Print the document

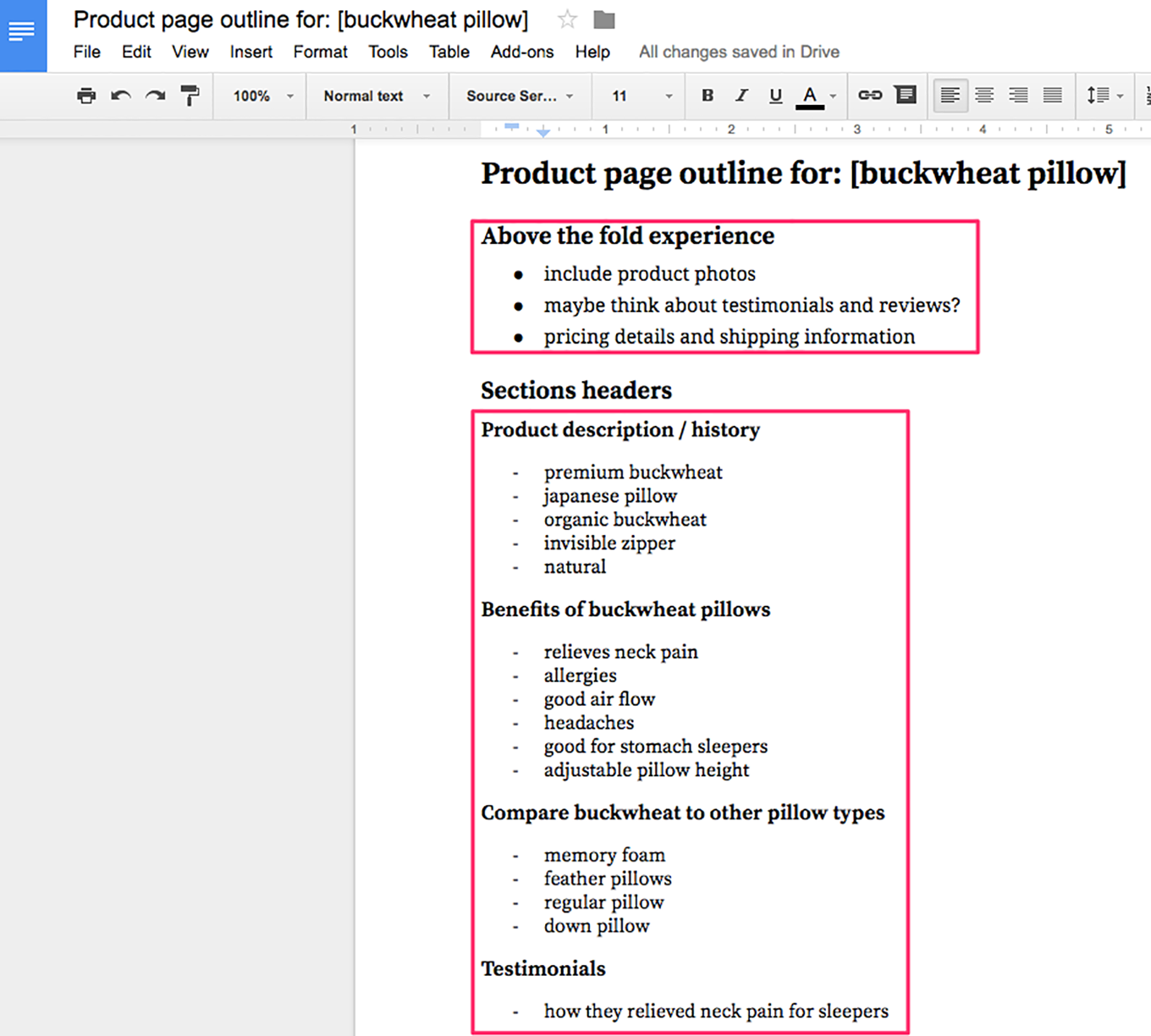pos(86,96)
